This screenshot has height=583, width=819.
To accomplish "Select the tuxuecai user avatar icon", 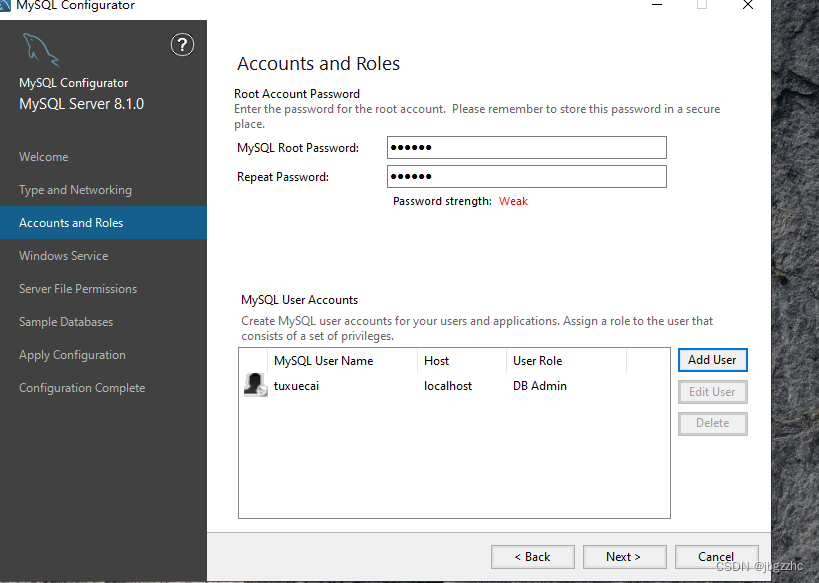I will (x=255, y=385).
